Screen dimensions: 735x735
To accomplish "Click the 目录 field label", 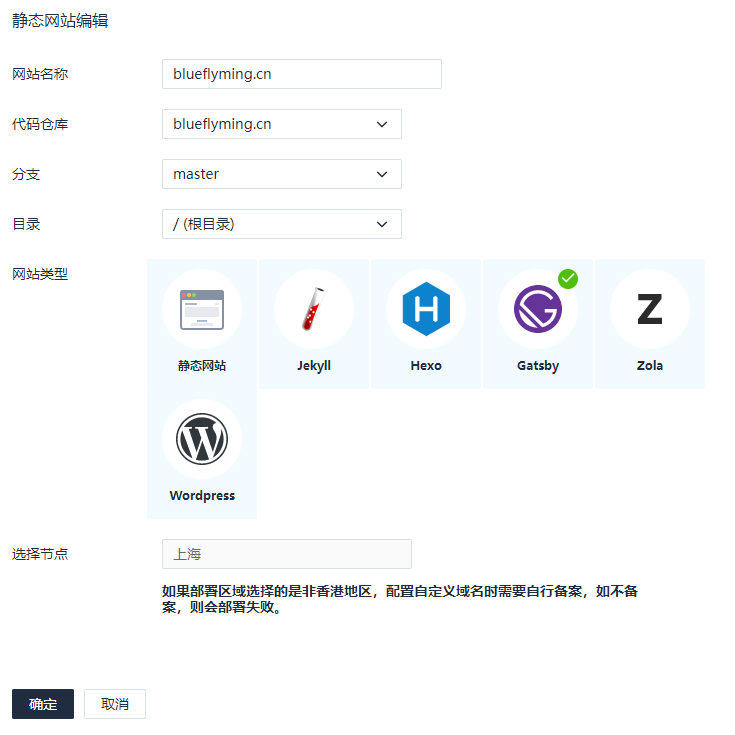I will pos(26,224).
